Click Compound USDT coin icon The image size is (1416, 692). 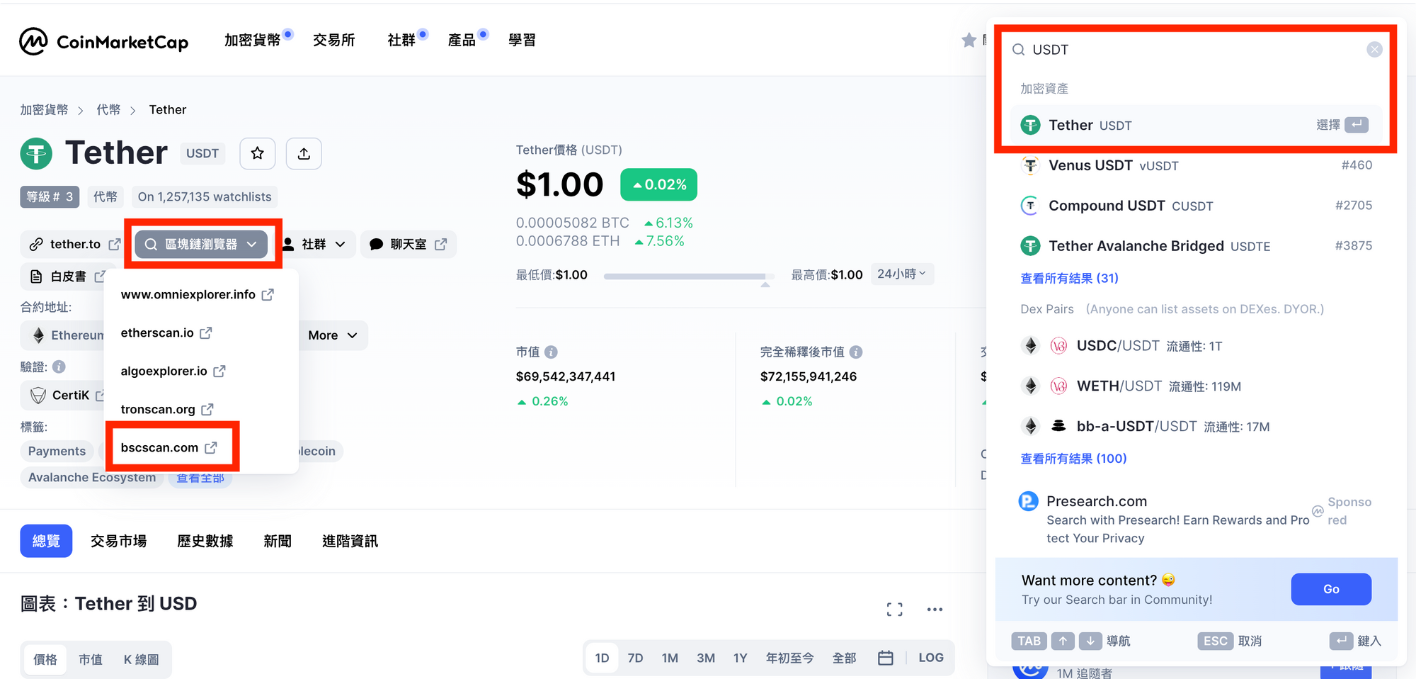1030,205
